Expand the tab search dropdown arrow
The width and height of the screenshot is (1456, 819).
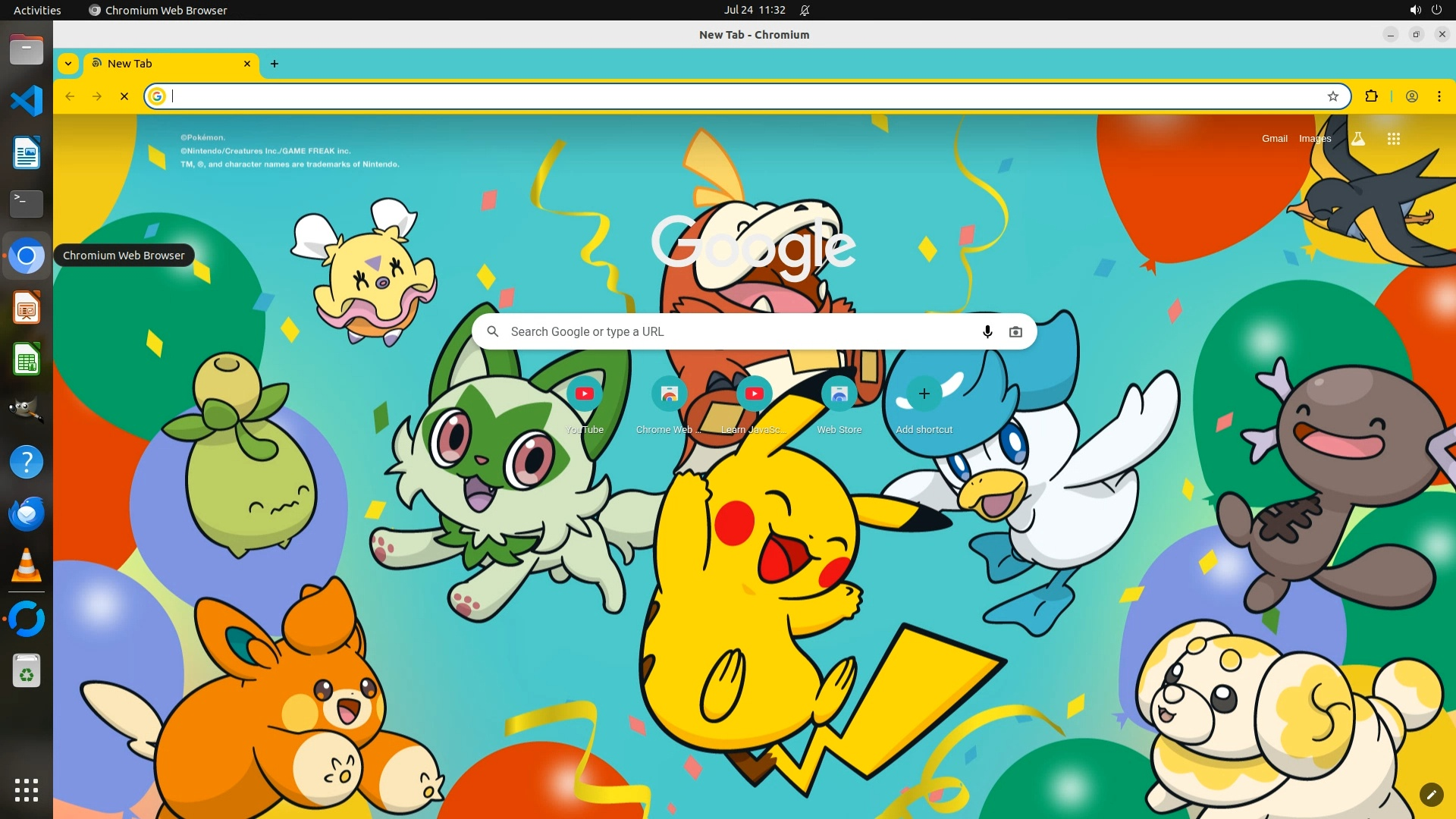coord(68,64)
